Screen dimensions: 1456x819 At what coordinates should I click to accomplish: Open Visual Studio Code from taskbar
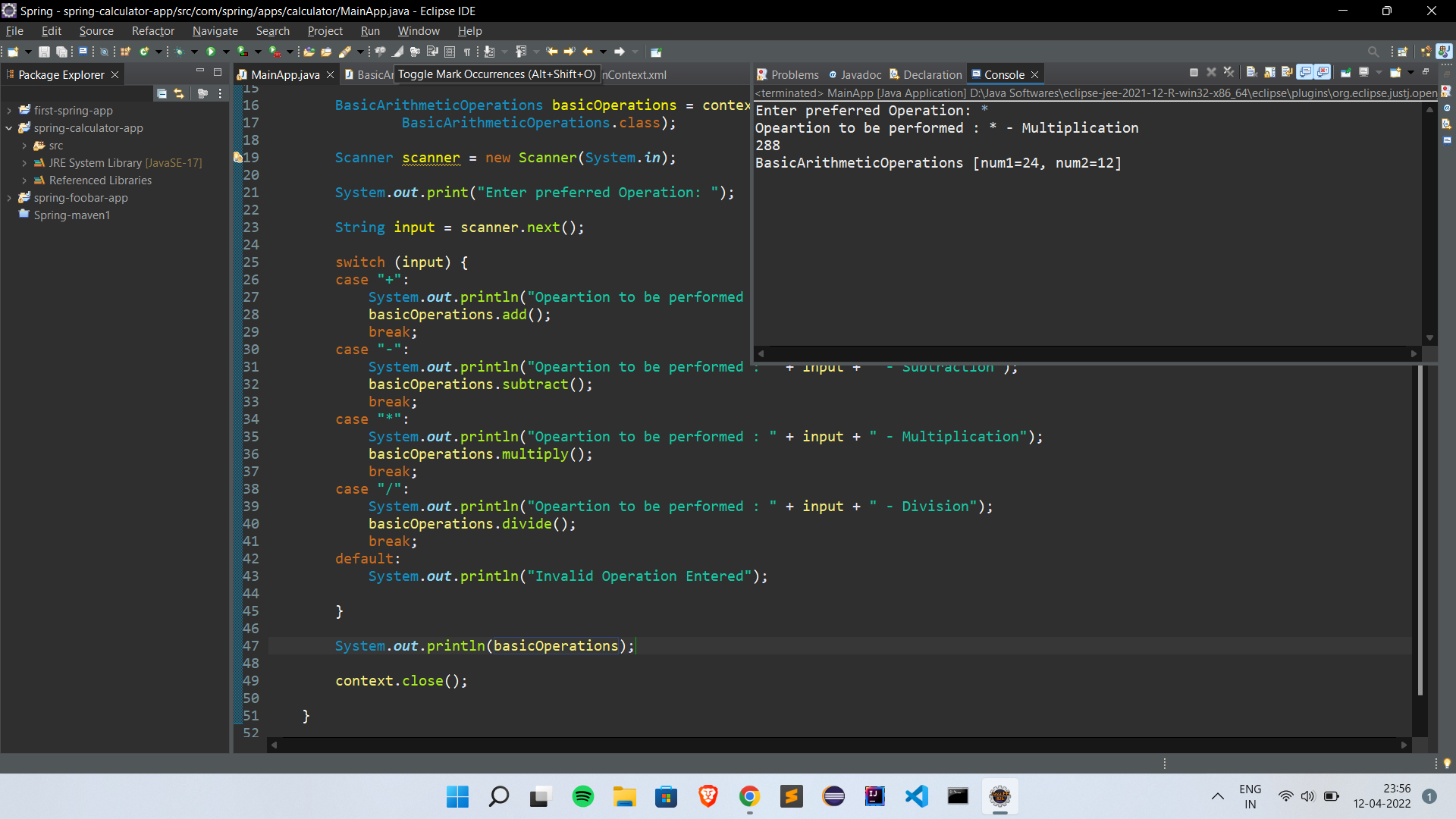916,796
